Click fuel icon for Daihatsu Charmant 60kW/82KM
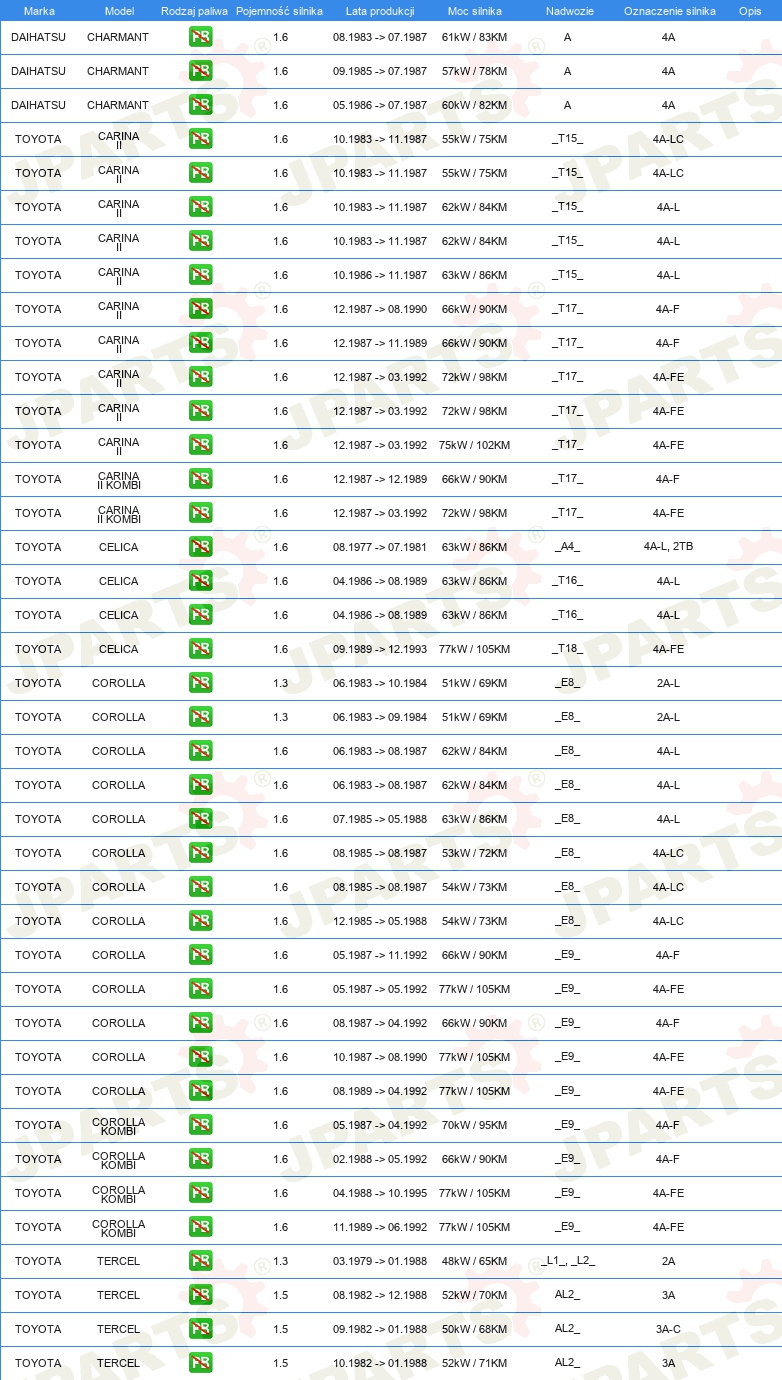 coord(200,105)
